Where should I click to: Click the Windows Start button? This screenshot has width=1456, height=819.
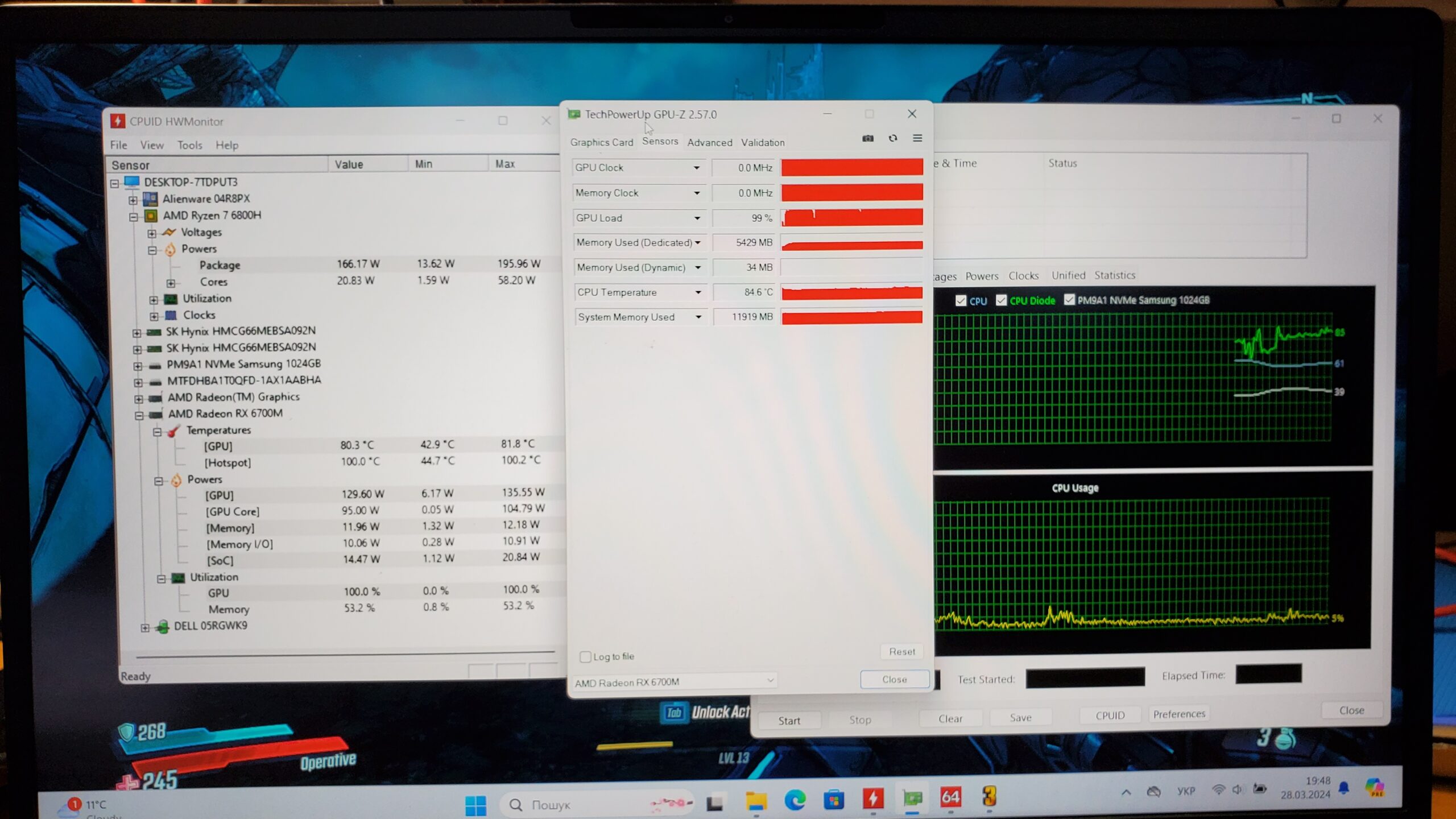click(x=475, y=804)
